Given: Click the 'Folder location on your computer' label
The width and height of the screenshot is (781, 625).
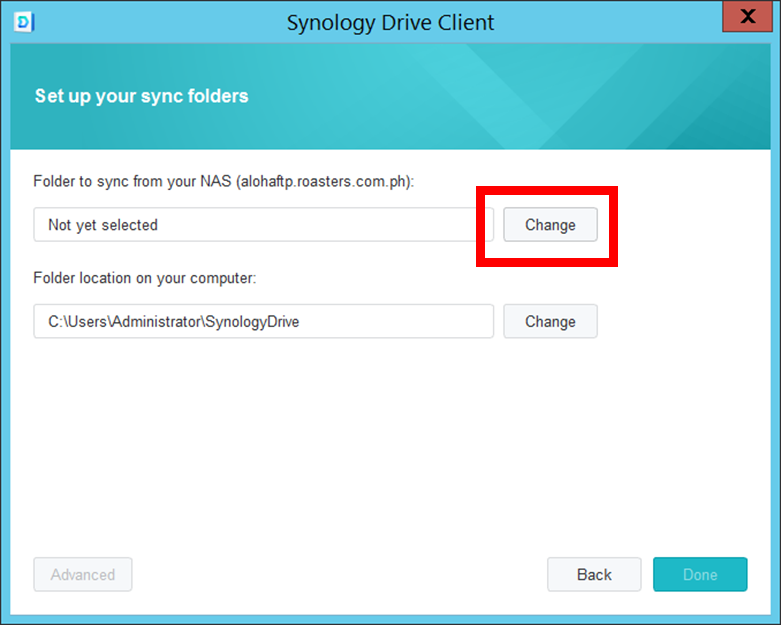Looking at the screenshot, I should pos(145,278).
